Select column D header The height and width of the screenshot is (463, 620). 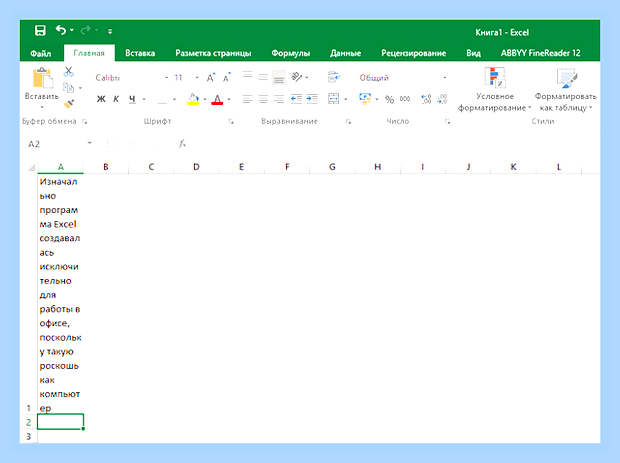click(196, 167)
